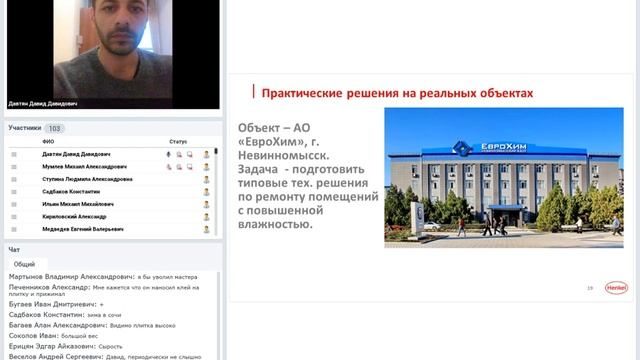Click the Участники panel header
The height and width of the screenshot is (360, 640).
pos(25,128)
